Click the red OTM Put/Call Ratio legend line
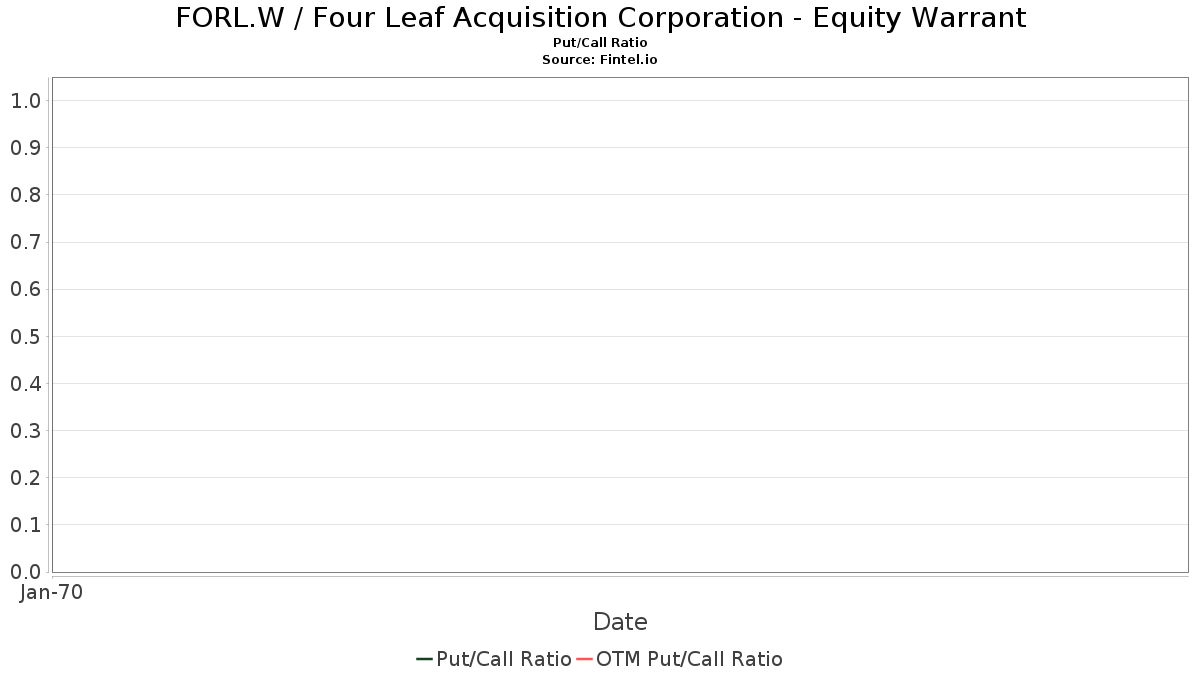The height and width of the screenshot is (675, 1200). pyautogui.click(x=585, y=659)
